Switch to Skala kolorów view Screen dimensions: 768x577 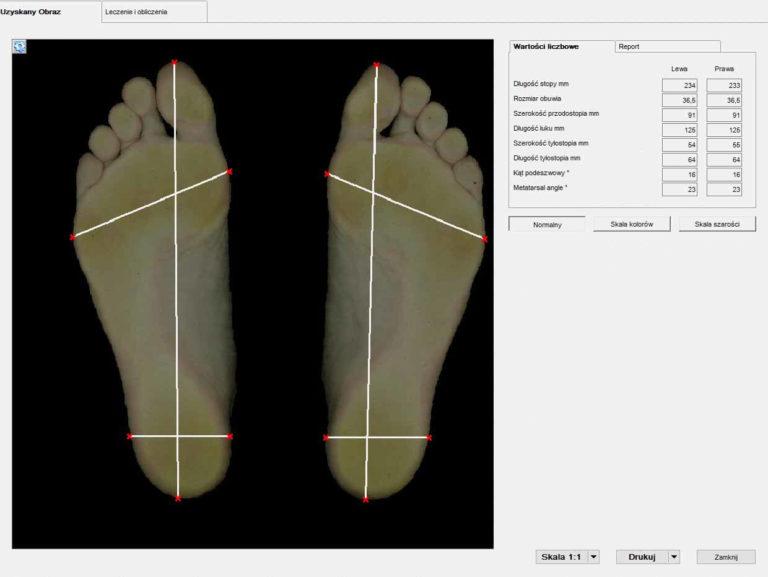coord(631,224)
